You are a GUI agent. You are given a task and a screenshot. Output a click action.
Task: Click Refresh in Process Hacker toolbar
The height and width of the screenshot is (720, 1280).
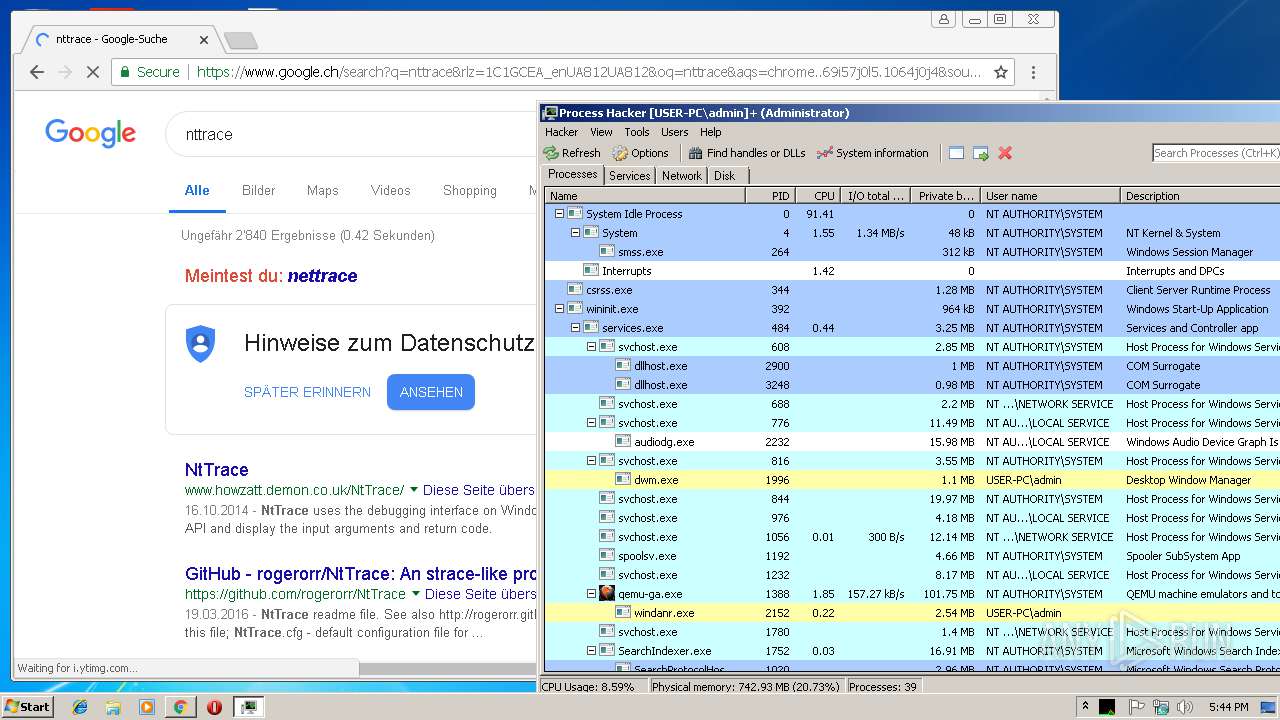pos(572,153)
